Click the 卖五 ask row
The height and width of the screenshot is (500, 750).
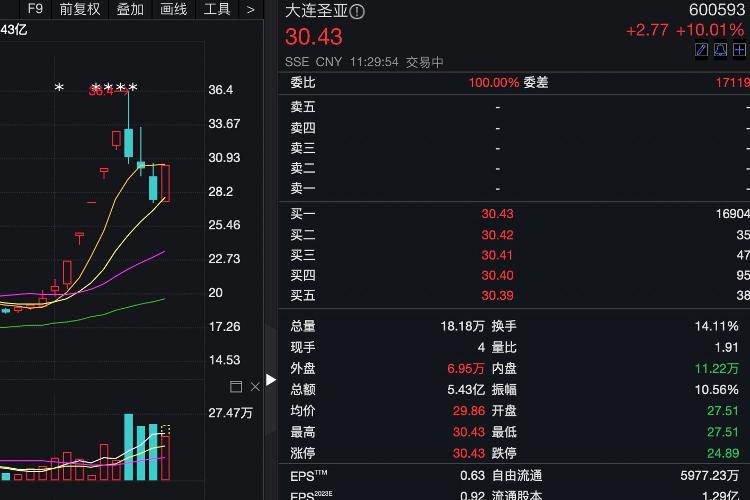514,107
